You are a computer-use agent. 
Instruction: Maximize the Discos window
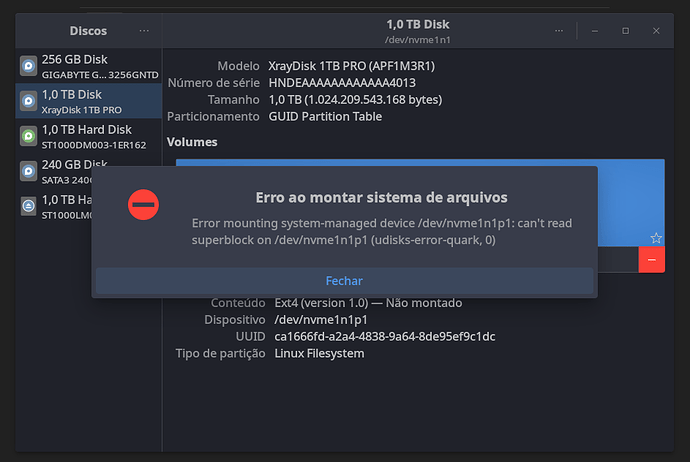[x=625, y=31]
